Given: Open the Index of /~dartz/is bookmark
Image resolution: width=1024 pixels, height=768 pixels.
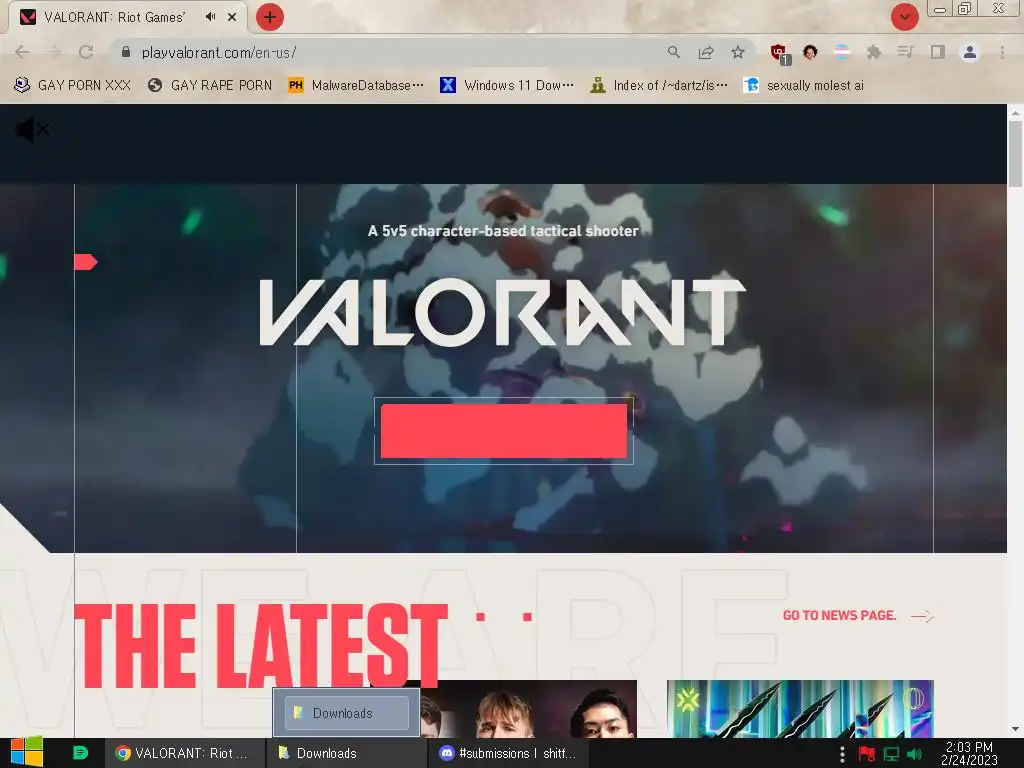Looking at the screenshot, I should pos(659,86).
